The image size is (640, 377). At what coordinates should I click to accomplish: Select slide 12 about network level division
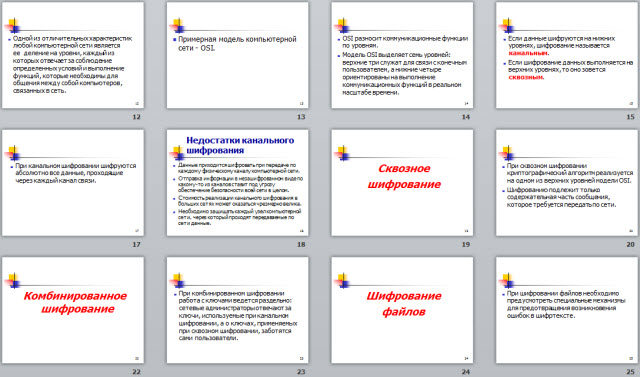[x=73, y=55]
